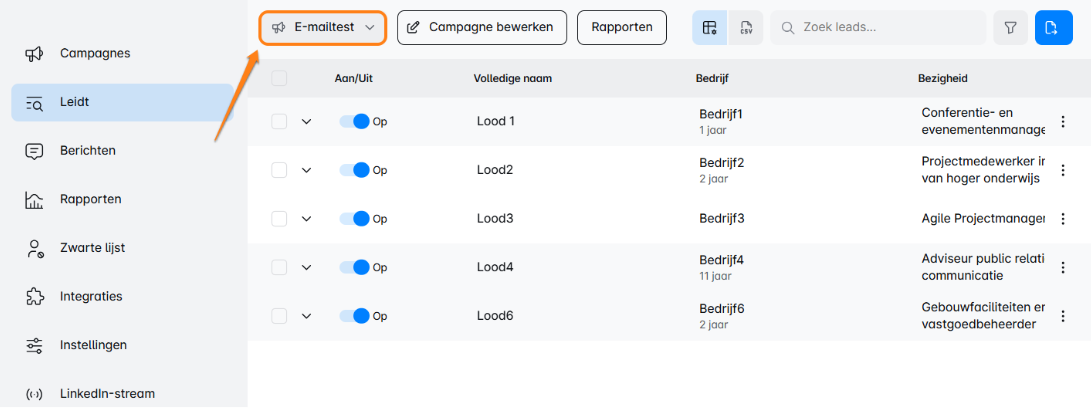This screenshot has height=413, width=1091.
Task: Click the Campagne bewerken button
Action: (x=482, y=28)
